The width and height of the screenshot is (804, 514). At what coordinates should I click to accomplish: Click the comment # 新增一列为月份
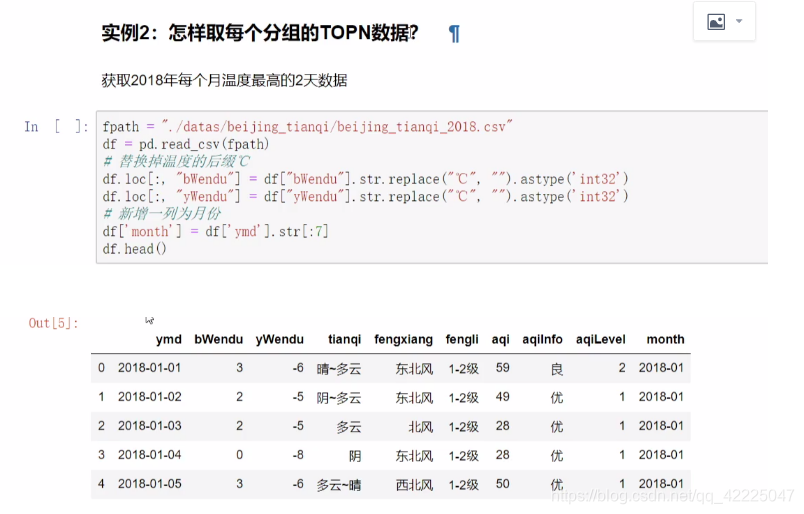163,214
